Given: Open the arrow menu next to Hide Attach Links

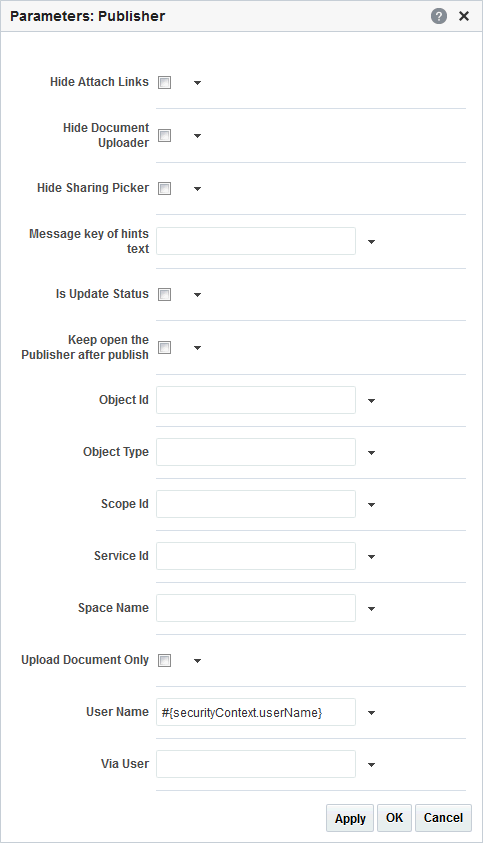Looking at the screenshot, I should [x=198, y=83].
